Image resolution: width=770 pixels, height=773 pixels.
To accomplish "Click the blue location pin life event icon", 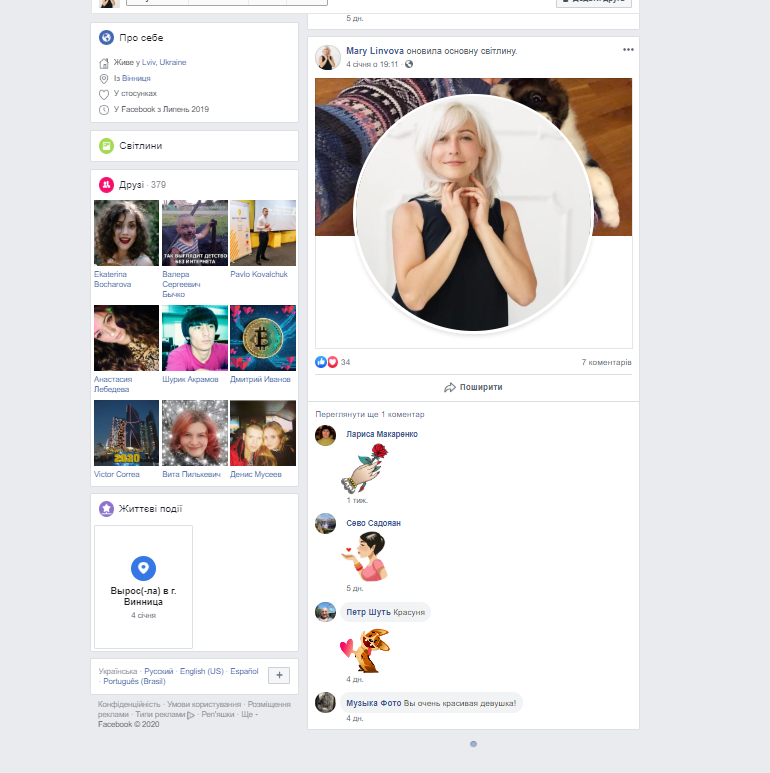I will pyautogui.click(x=143, y=568).
